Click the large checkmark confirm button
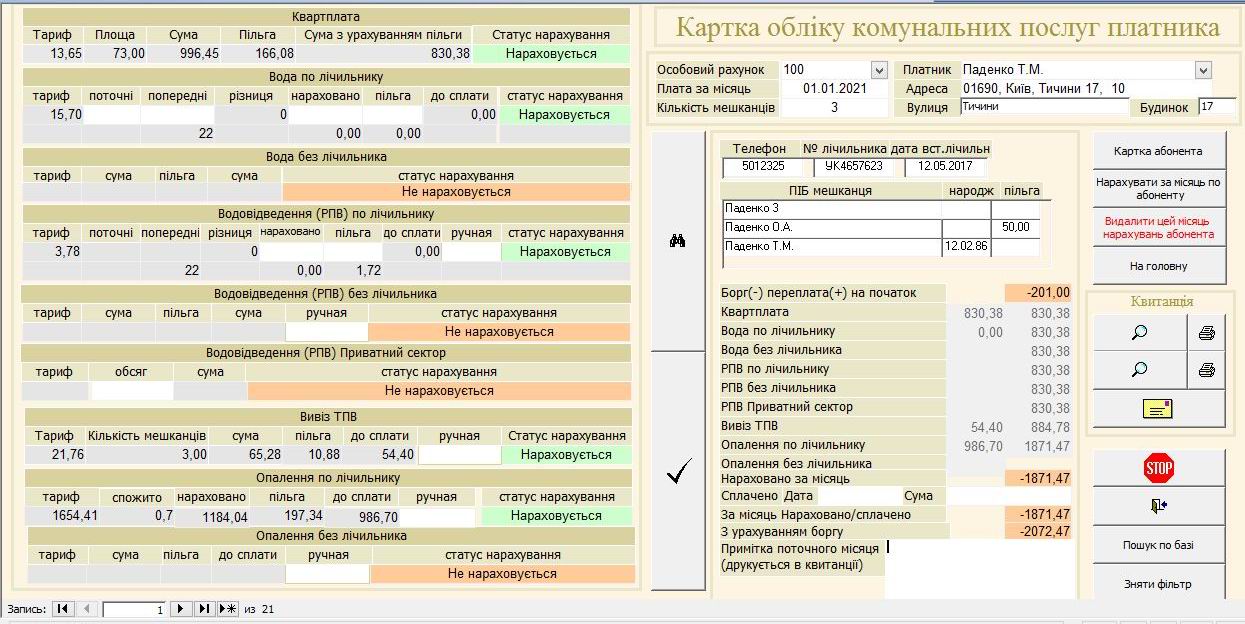The image size is (1245, 624). tap(678, 472)
